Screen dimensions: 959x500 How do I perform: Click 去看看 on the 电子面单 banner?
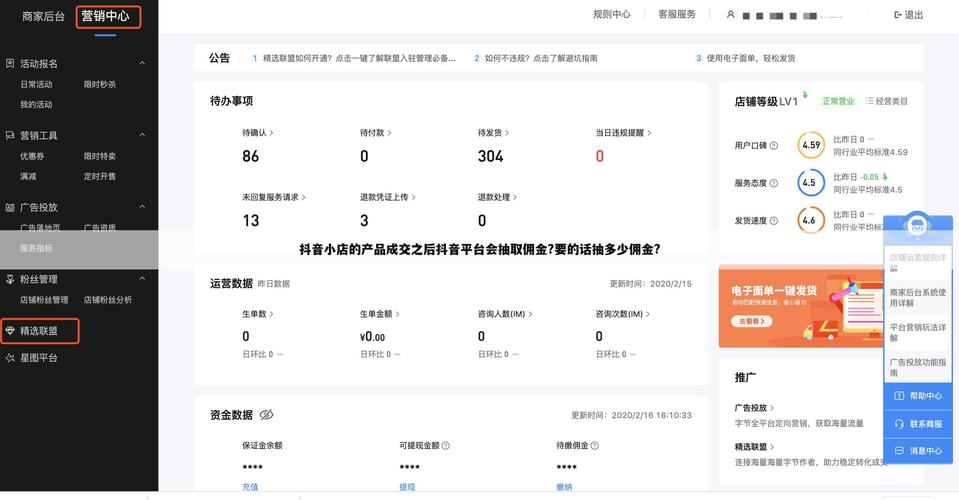(x=752, y=321)
